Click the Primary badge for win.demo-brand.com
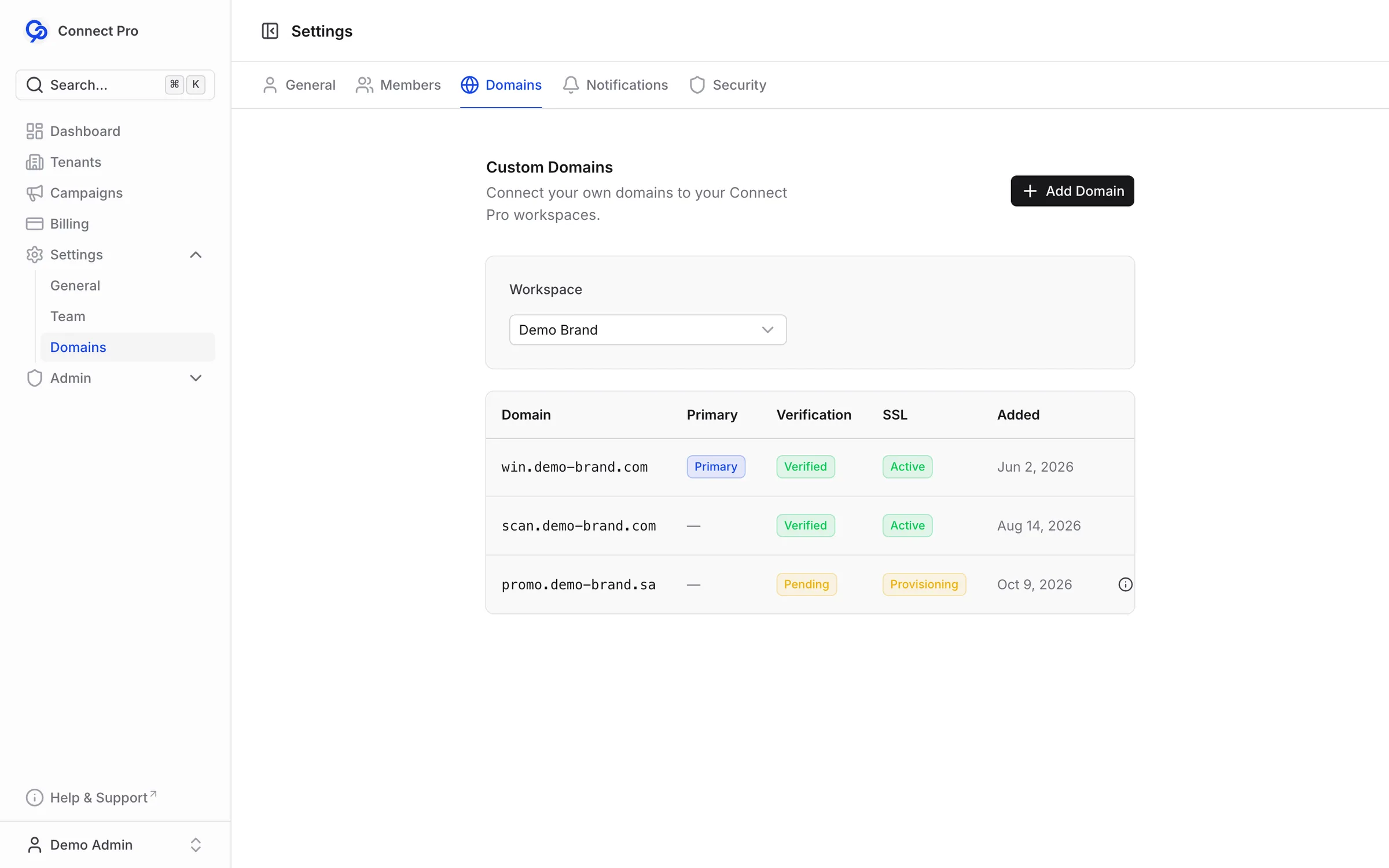 click(x=715, y=467)
